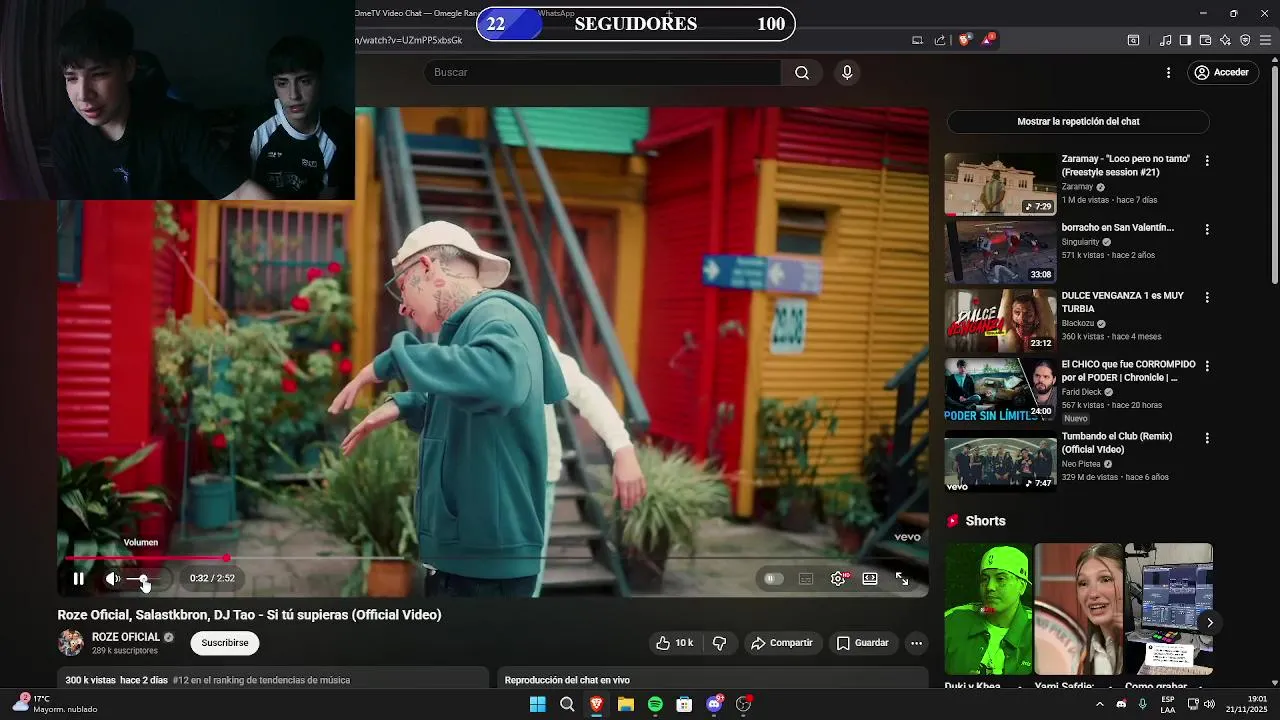The width and height of the screenshot is (1280, 720).
Task: Click the browser address bar URL
Action: coord(408,40)
